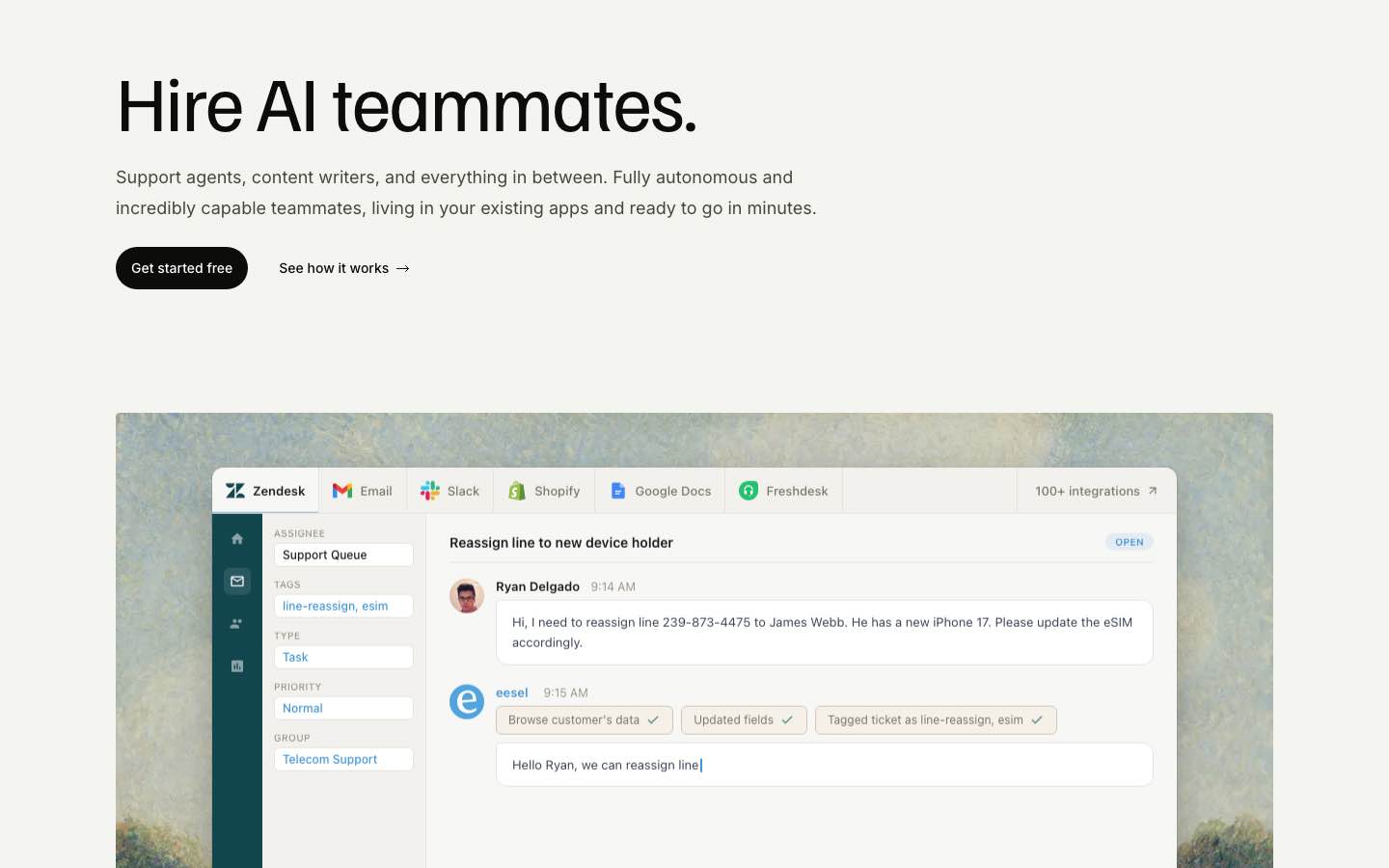Click the checkmark in Updated fields chip
Screen dimensions: 1389x868
pos(787,720)
